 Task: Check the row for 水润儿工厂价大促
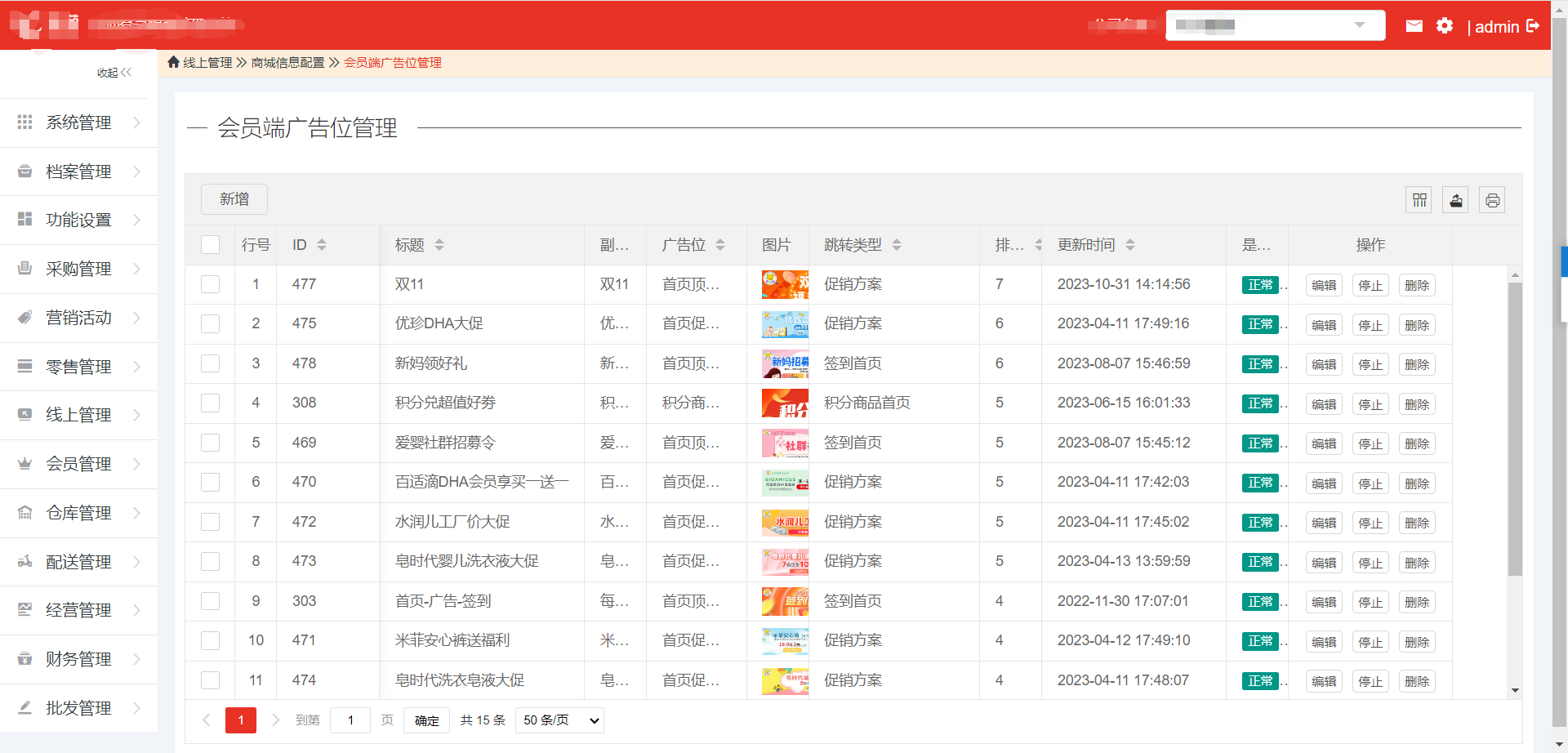(211, 522)
